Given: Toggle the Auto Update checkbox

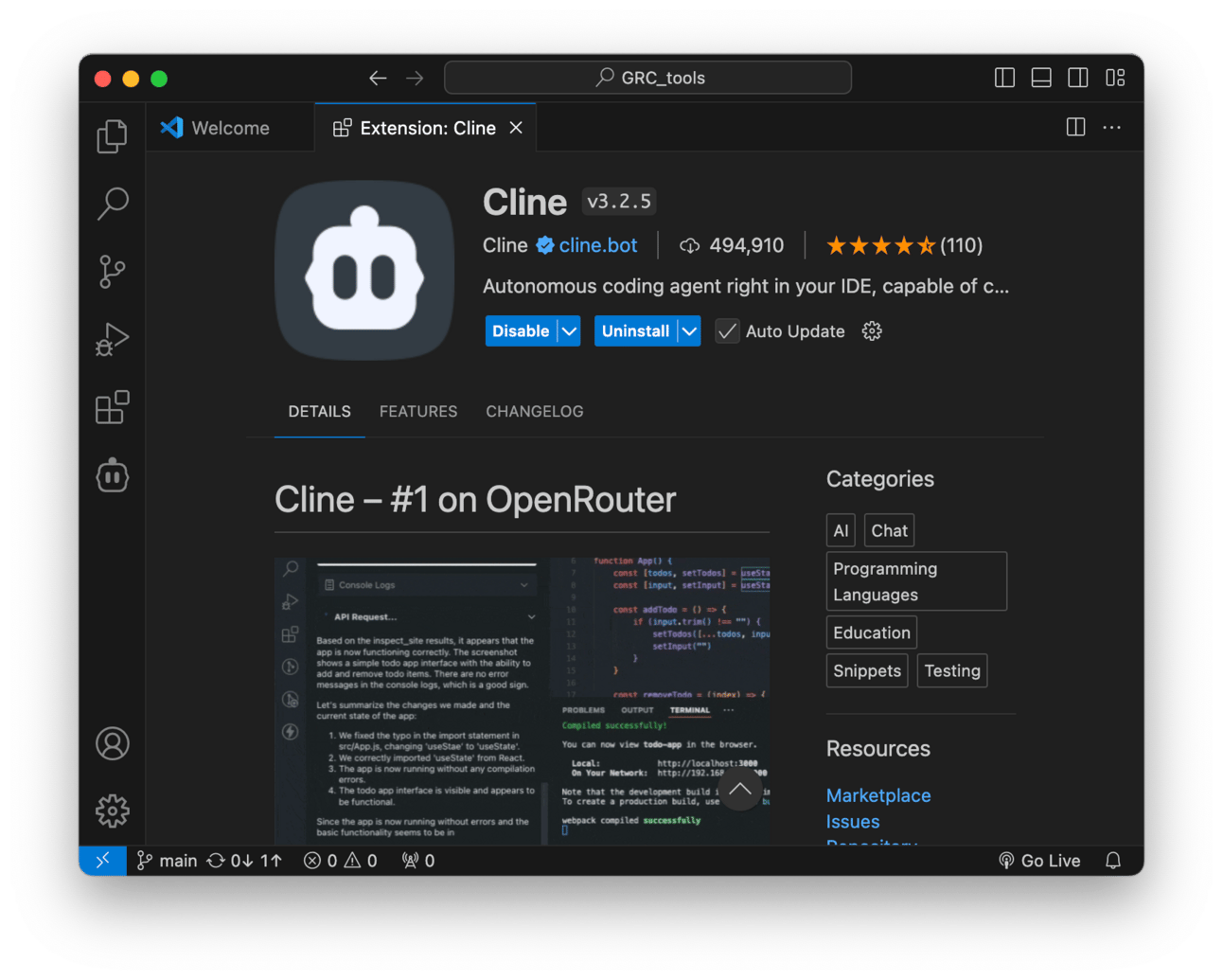Looking at the screenshot, I should 727,331.
